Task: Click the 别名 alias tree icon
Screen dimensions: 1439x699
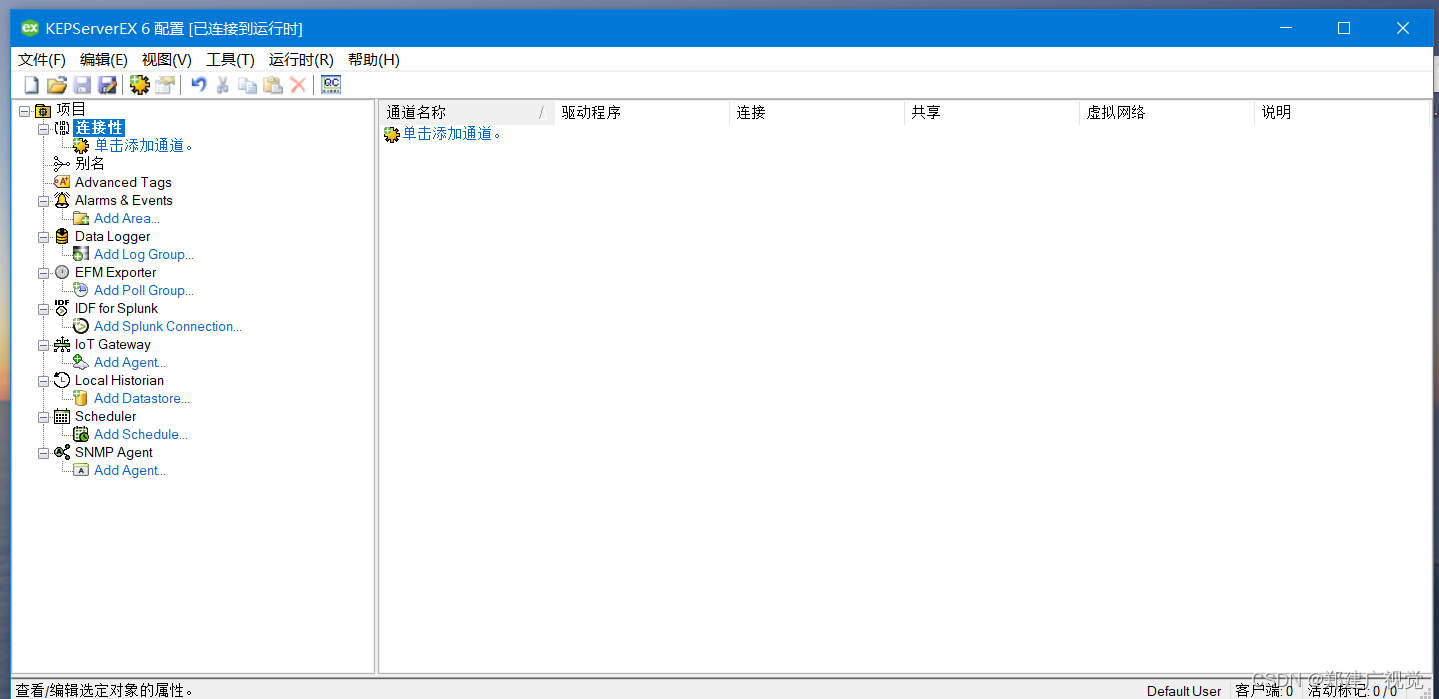Action: (x=62, y=164)
